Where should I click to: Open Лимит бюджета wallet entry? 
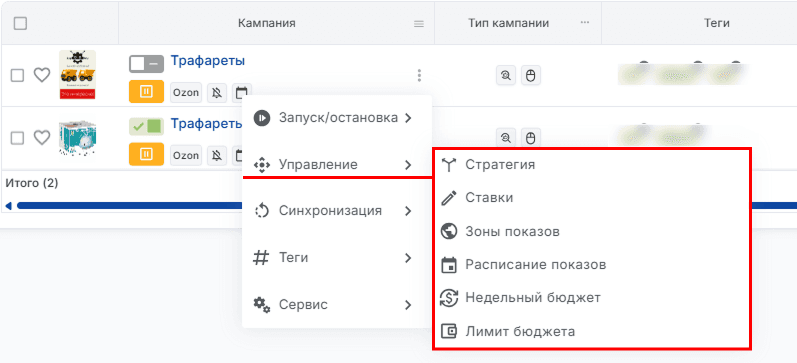[592, 331]
